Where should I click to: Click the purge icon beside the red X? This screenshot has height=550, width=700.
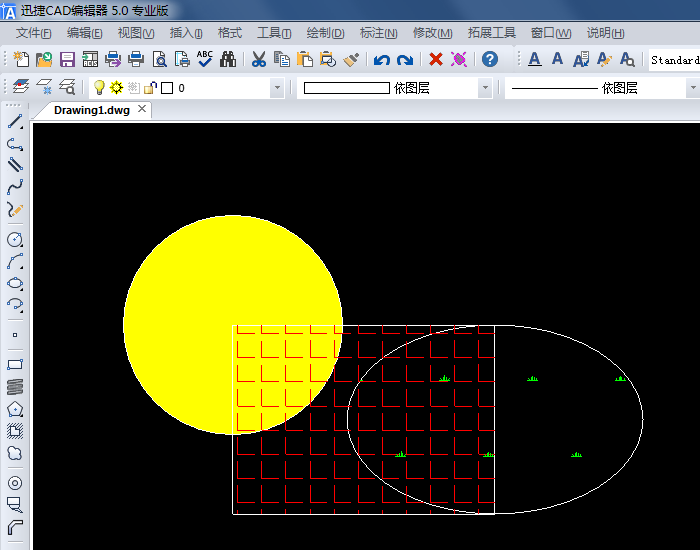(x=458, y=59)
